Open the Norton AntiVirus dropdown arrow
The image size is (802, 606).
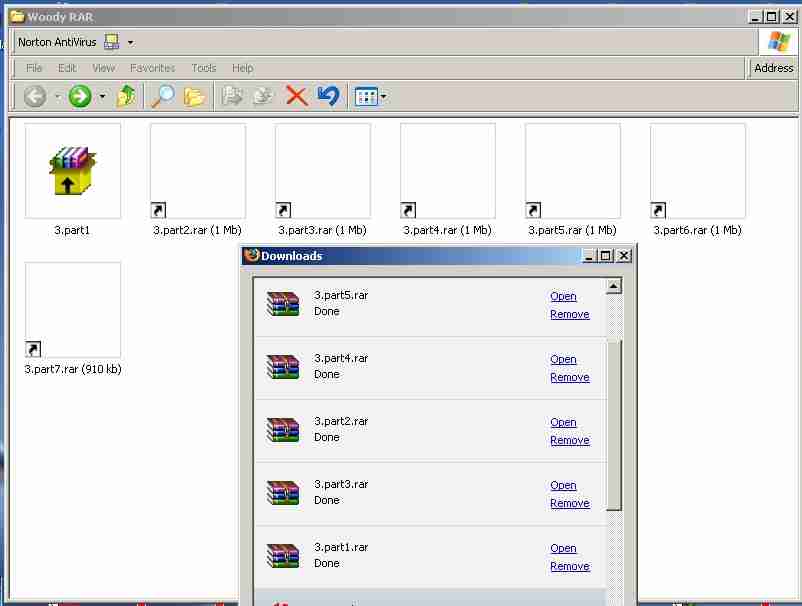tap(130, 42)
